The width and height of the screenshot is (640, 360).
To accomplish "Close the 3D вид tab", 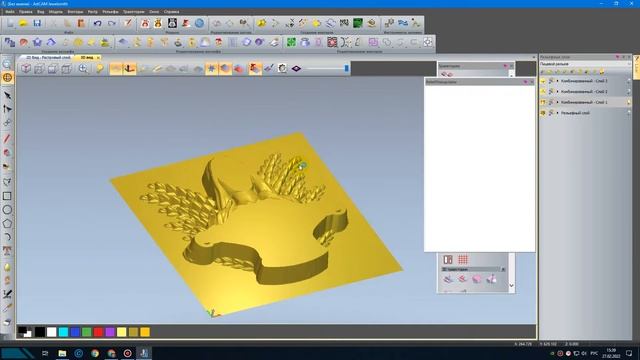I will click(x=98, y=58).
